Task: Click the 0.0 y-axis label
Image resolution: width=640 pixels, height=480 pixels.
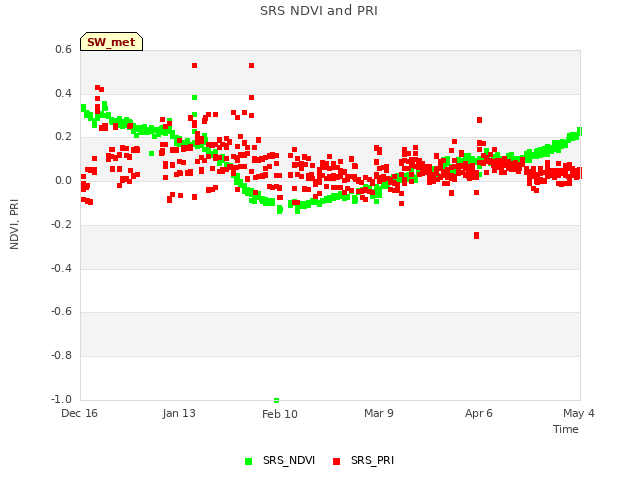Action: click(64, 181)
